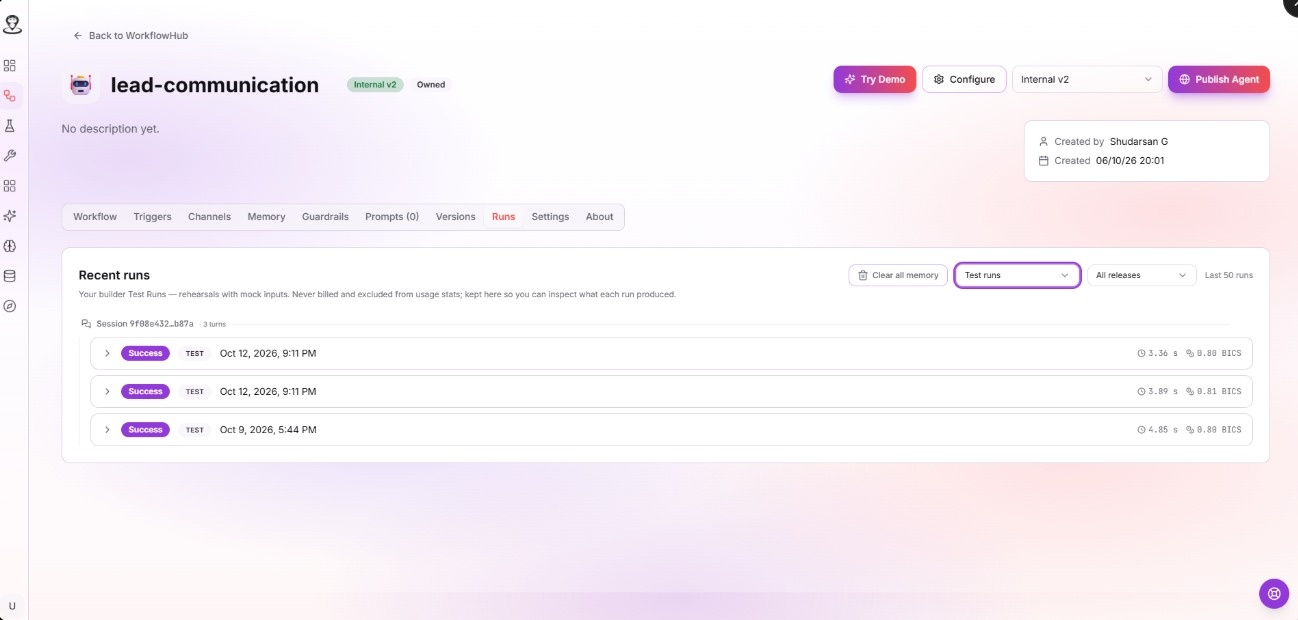Switch to the Memory tab

[266, 217]
